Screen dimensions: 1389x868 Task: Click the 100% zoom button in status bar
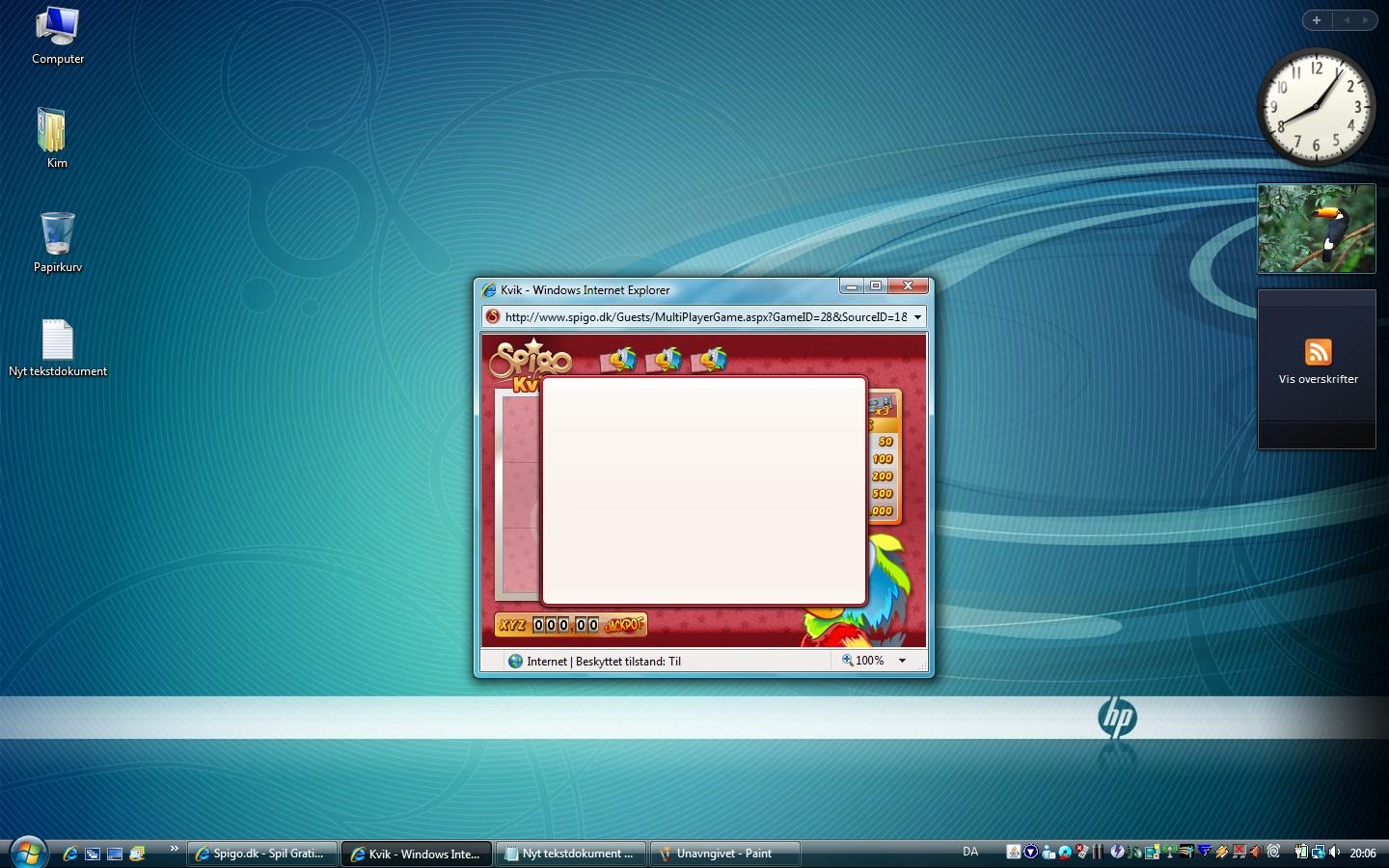click(862, 661)
